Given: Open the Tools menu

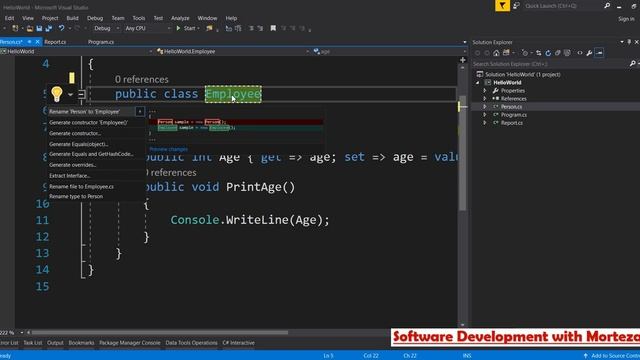Looking at the screenshot, I should [139, 18].
